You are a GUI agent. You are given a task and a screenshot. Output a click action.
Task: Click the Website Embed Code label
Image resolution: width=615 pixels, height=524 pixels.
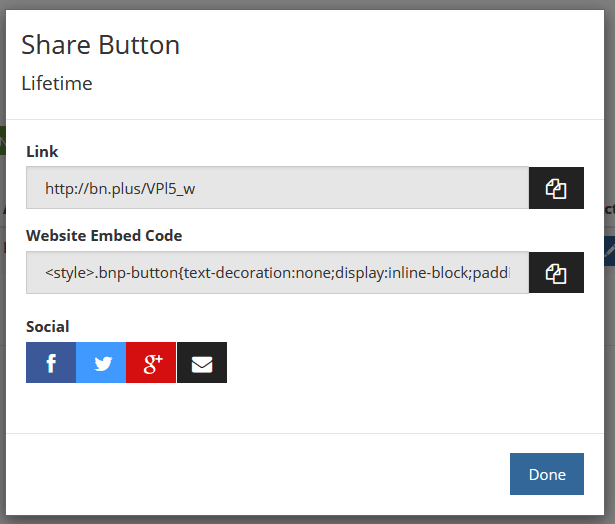pyautogui.click(x=104, y=236)
